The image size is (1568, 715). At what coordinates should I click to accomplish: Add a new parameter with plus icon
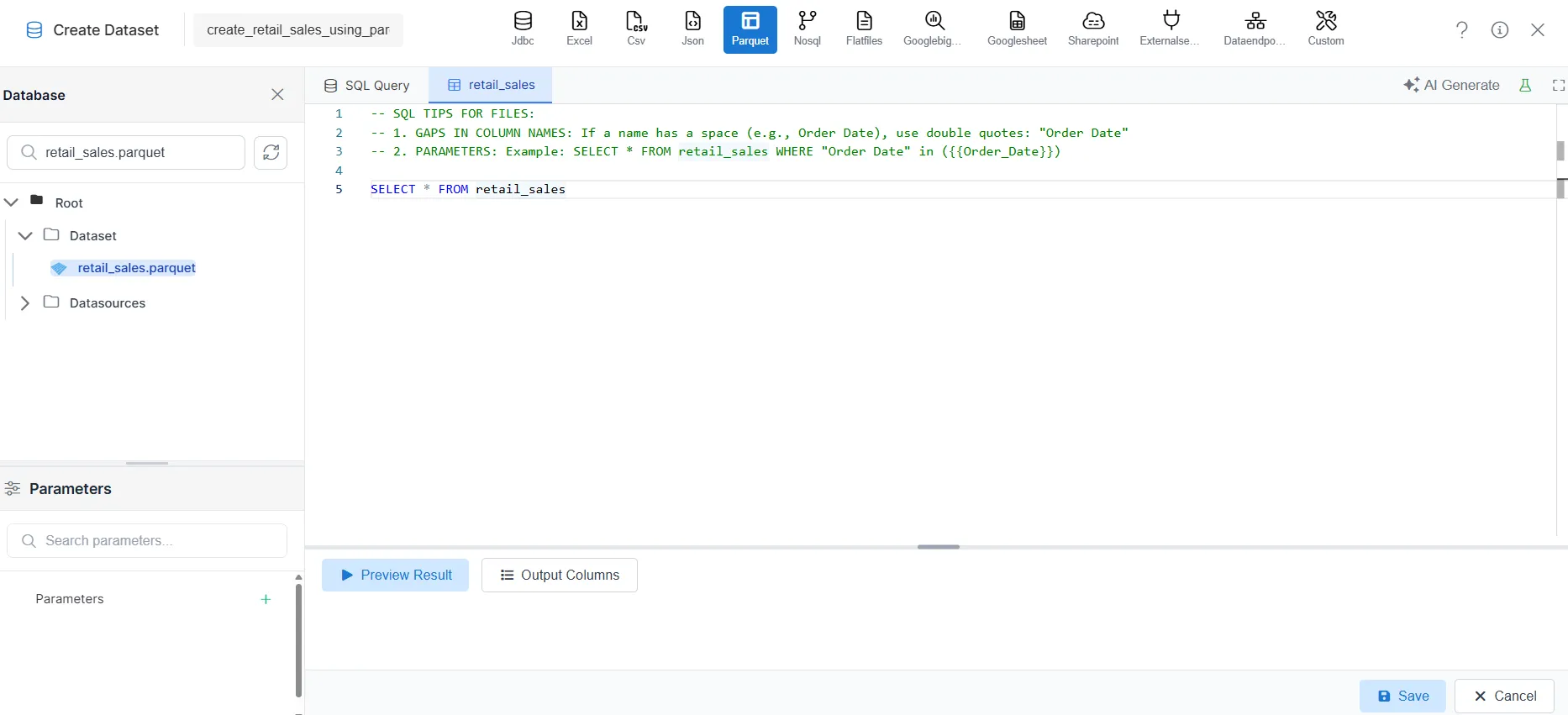[266, 599]
